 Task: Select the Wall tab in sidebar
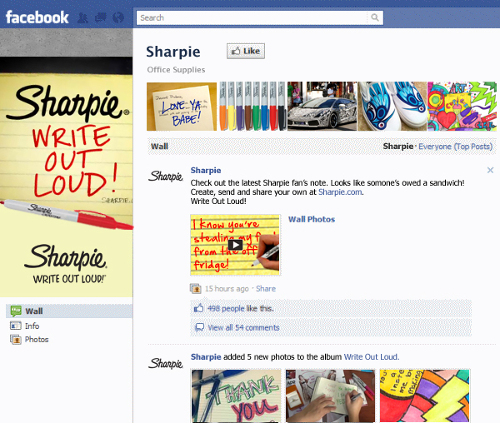(x=69, y=311)
